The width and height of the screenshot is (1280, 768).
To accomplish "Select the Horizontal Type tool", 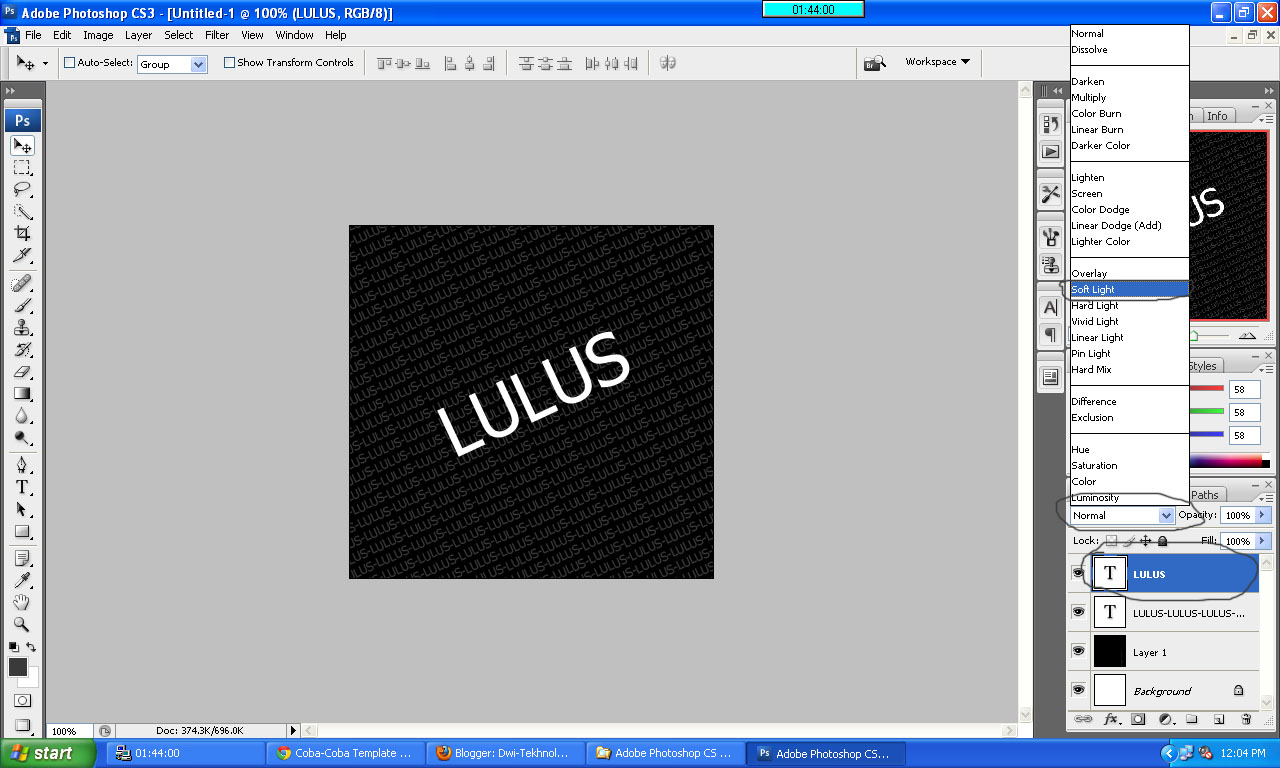I will (22, 488).
